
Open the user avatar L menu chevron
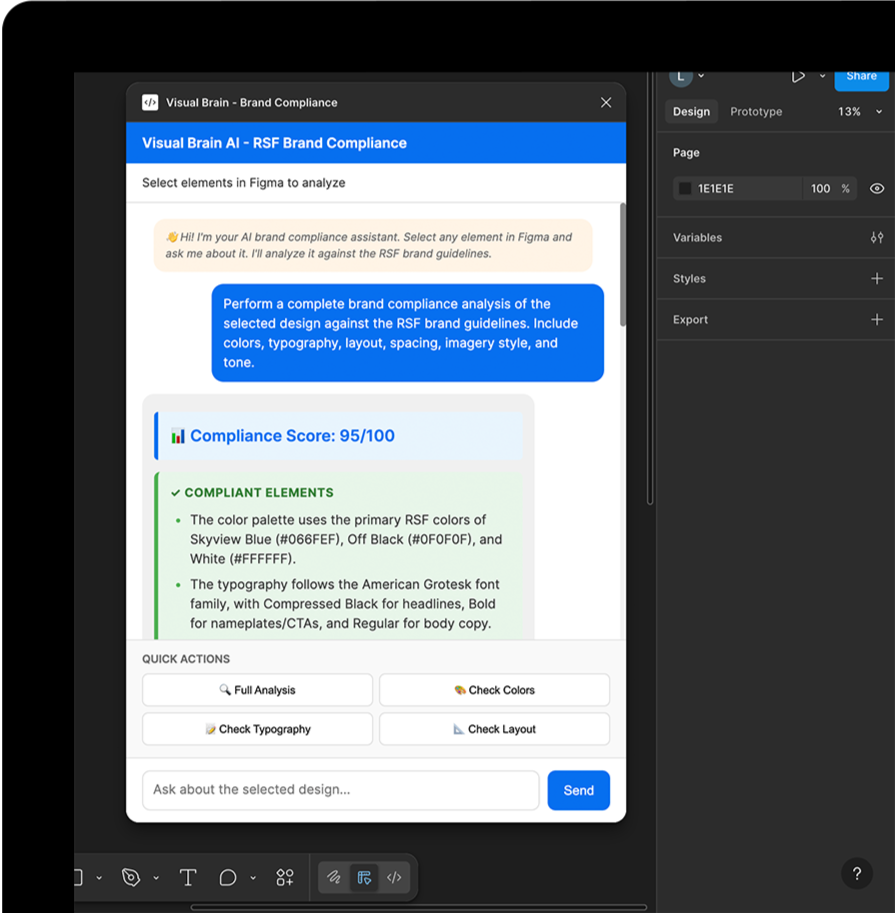pyautogui.click(x=701, y=76)
